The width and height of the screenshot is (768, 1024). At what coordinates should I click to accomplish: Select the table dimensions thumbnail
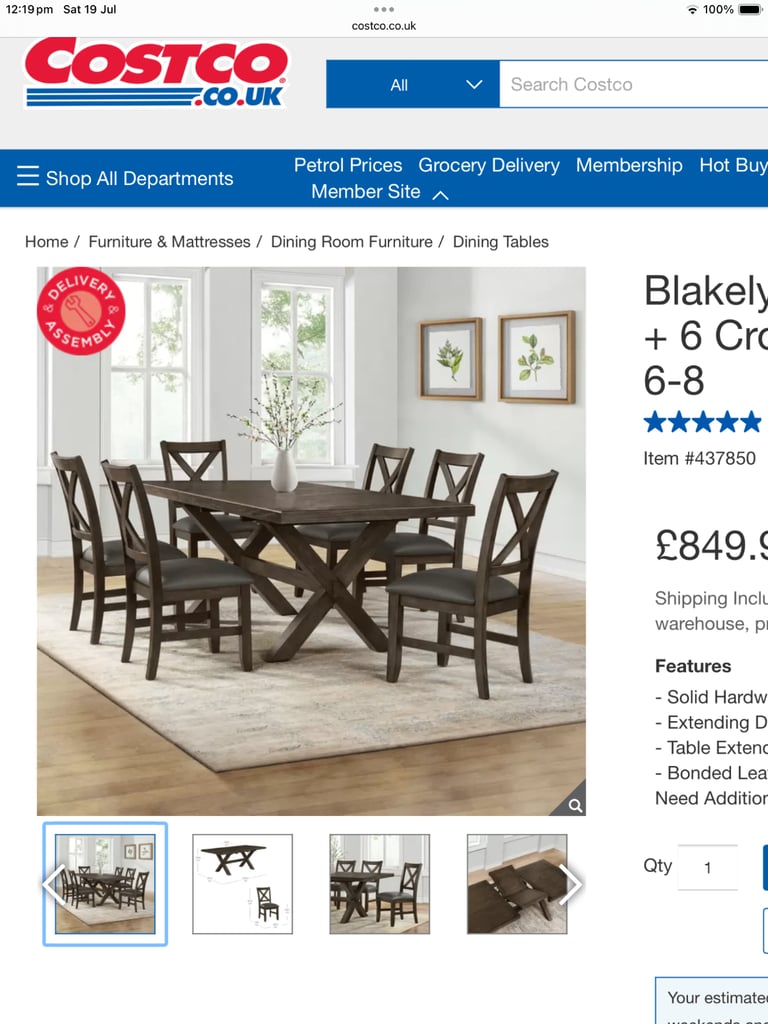pos(242,884)
